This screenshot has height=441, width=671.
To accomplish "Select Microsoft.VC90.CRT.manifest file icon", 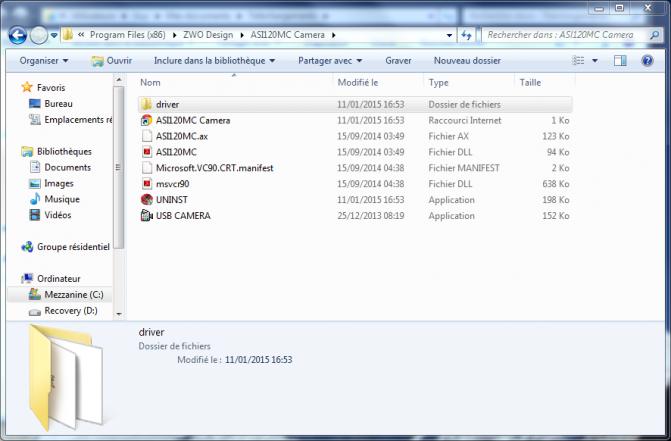I will (147, 168).
